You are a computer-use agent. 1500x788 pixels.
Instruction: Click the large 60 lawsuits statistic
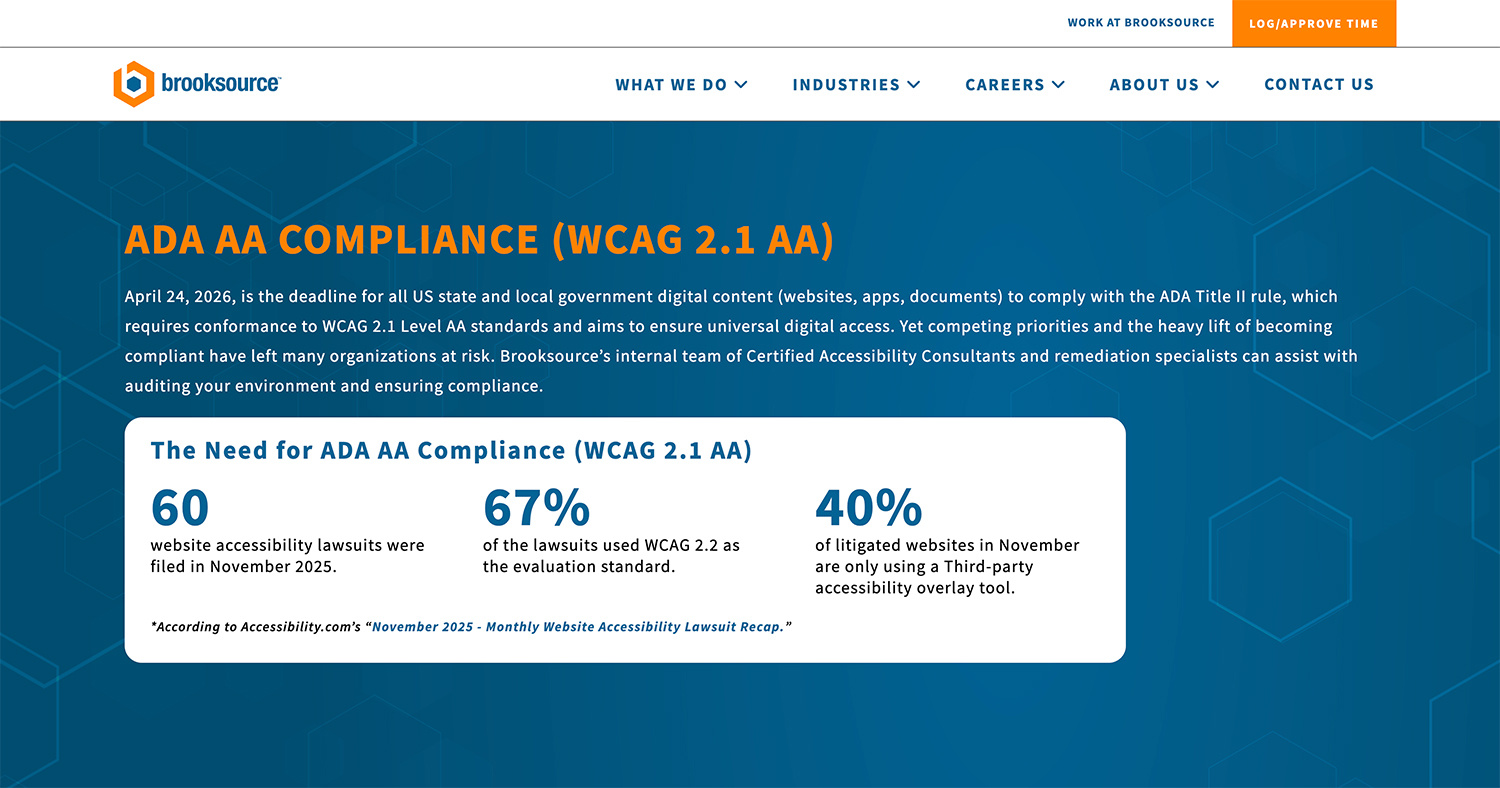click(180, 507)
